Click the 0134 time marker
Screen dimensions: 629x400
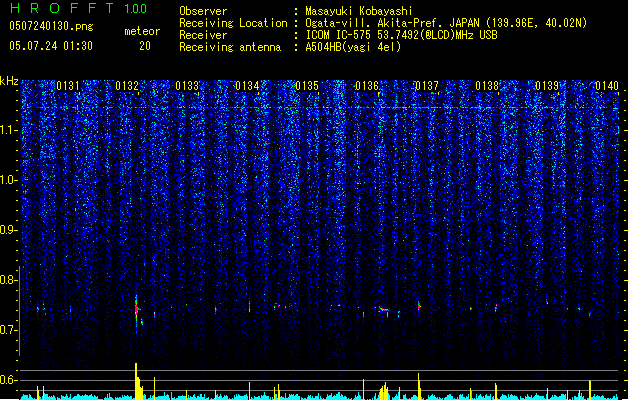click(247, 86)
